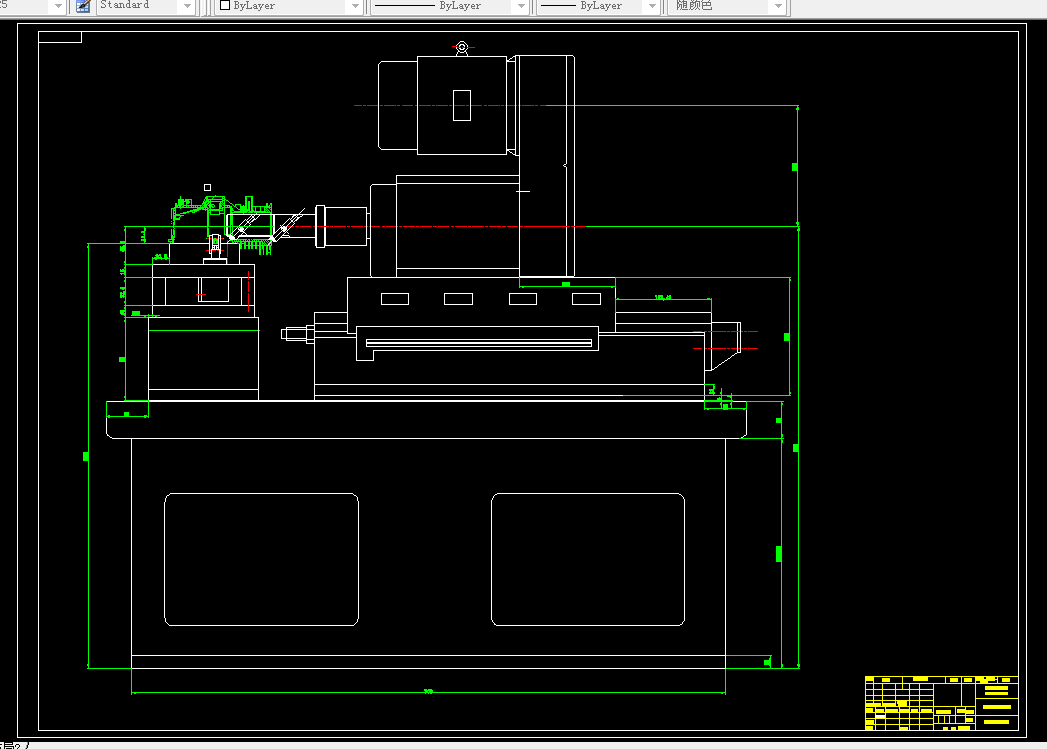Select the yellow title block in drawing corner

[x=941, y=703]
